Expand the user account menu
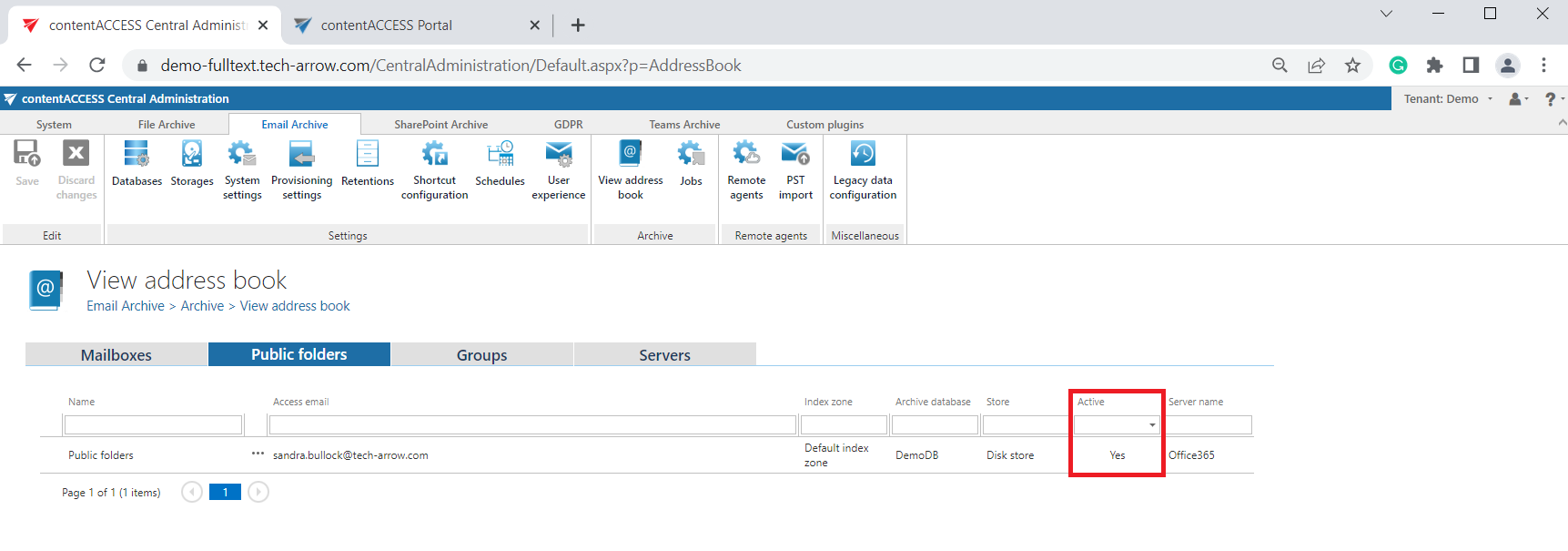 coord(1518,99)
